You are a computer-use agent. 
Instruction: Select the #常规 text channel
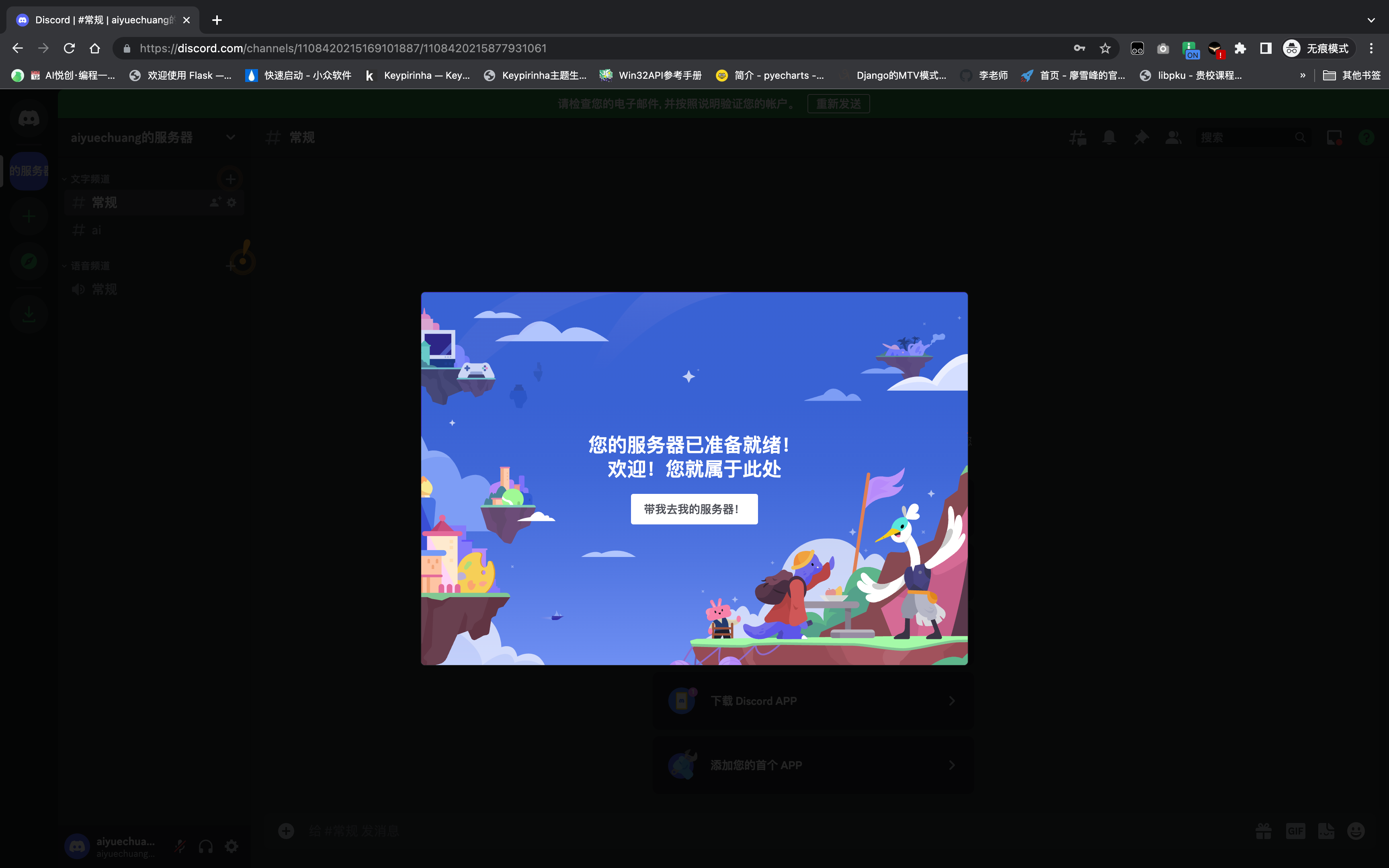(154, 203)
